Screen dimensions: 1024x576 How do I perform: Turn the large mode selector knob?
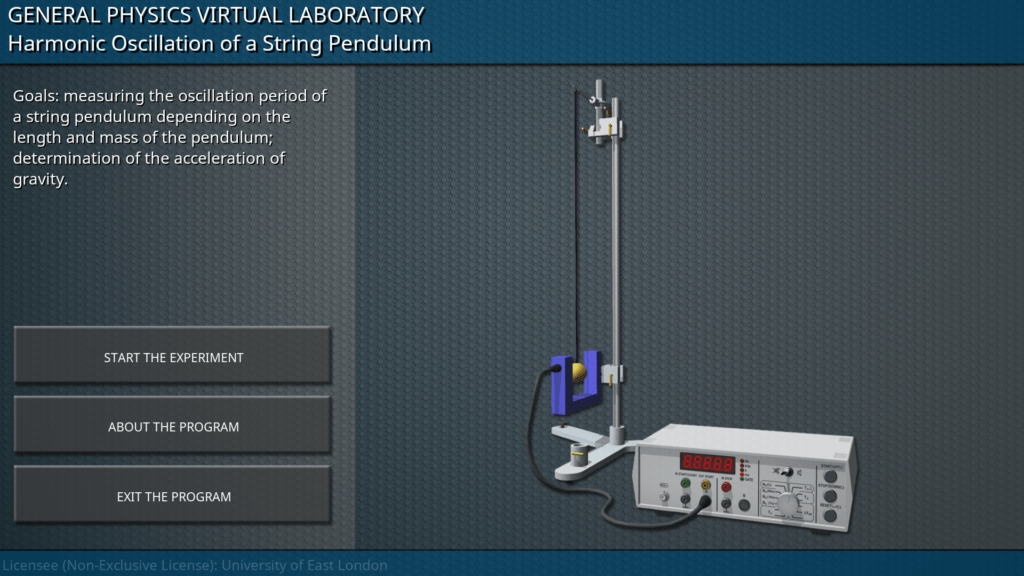click(790, 502)
